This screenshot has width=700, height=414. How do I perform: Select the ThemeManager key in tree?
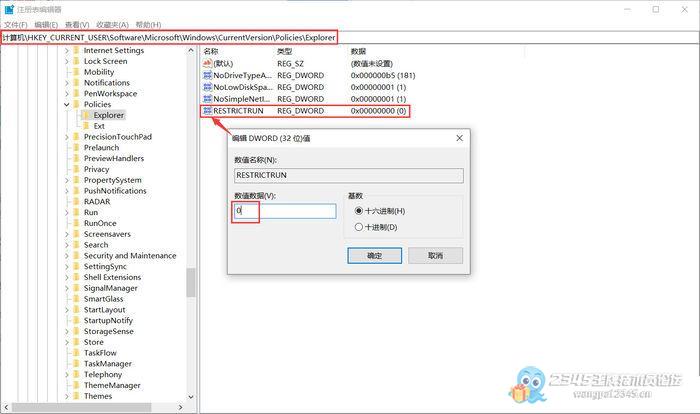[112, 385]
